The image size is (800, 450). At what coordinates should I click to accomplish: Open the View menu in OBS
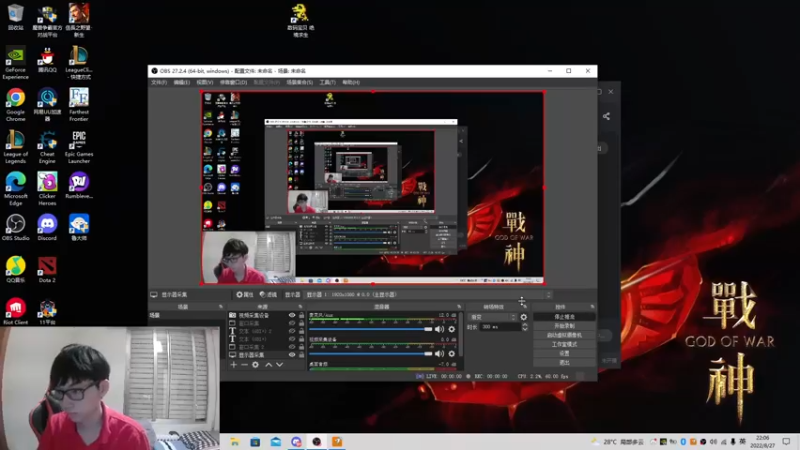tap(205, 82)
